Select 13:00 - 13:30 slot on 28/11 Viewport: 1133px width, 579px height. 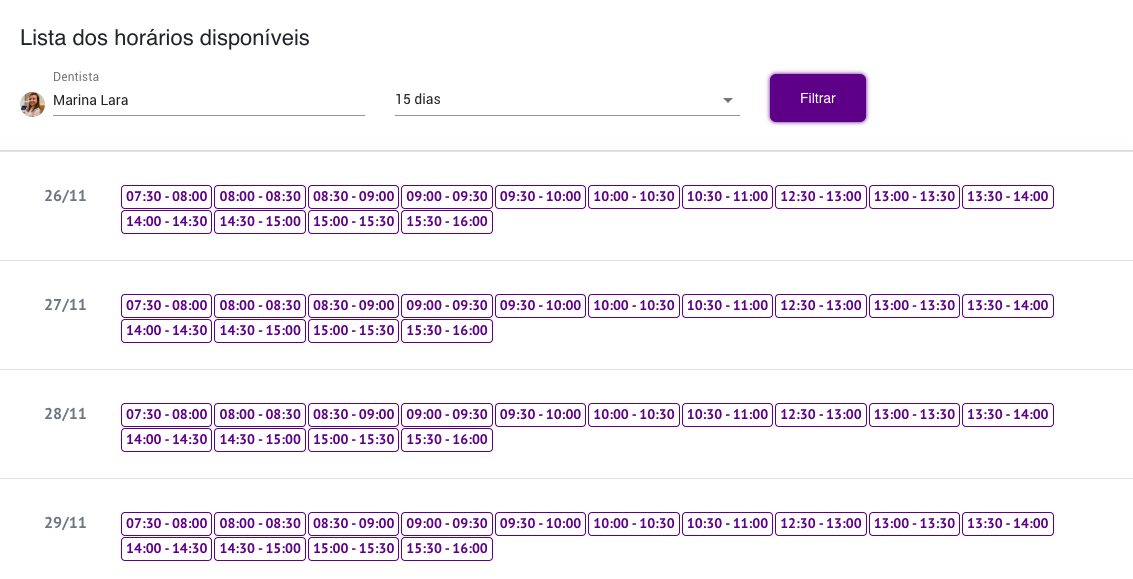click(x=914, y=415)
